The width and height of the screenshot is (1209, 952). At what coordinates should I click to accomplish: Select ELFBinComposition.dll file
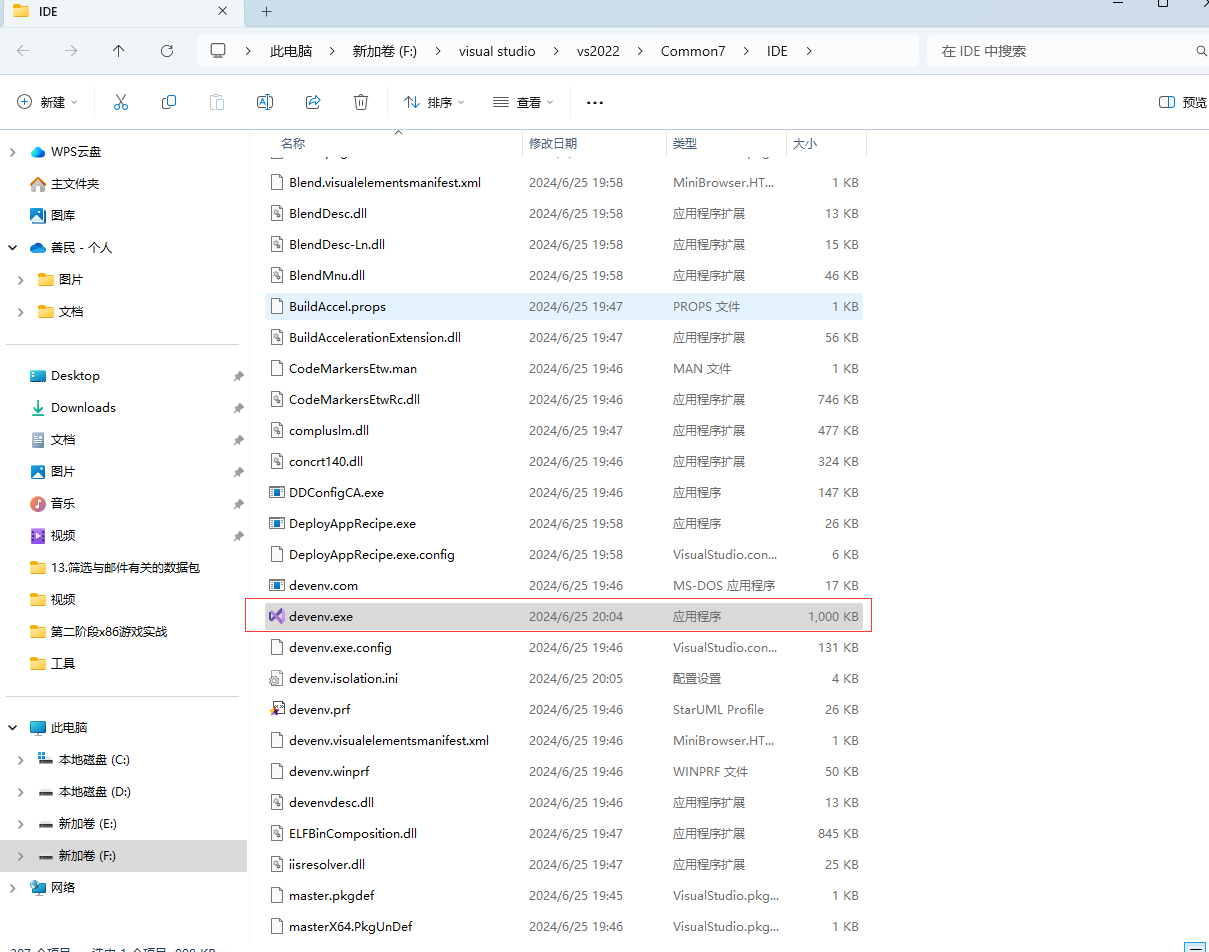click(564, 833)
